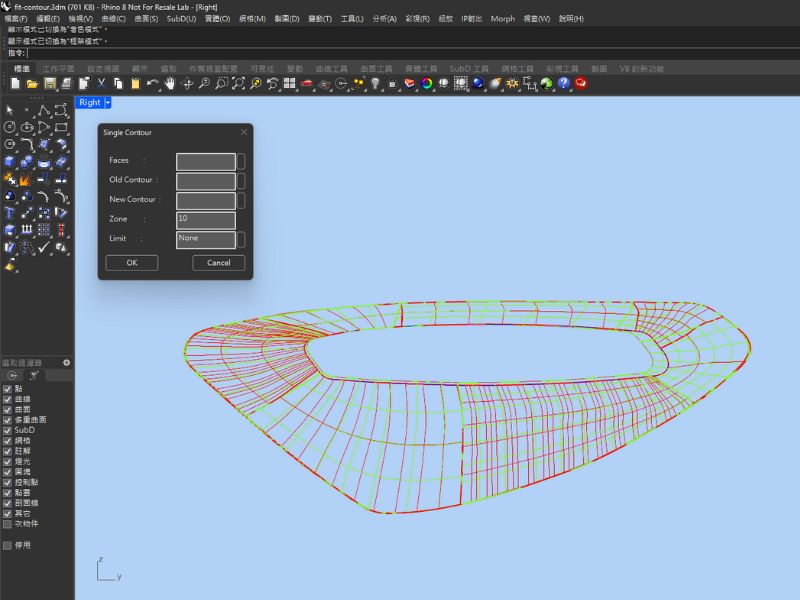Click the Open file folder icon
This screenshot has height=600, width=800.
32,84
